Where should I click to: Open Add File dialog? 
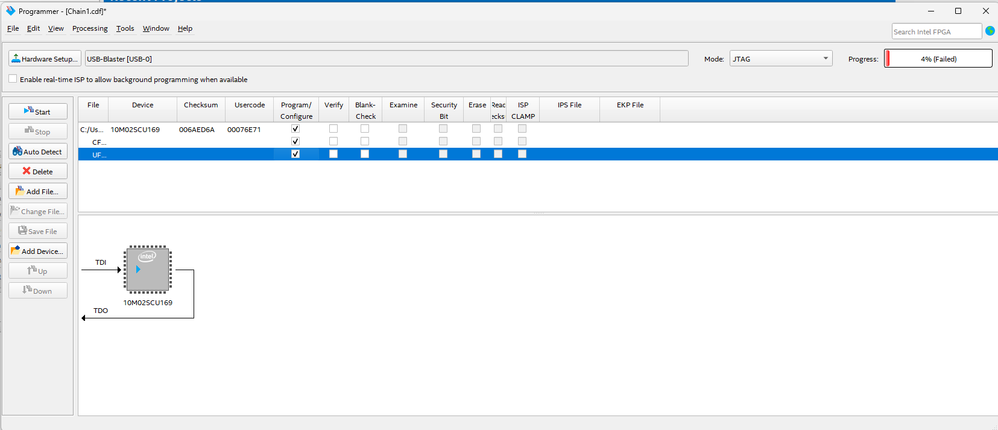point(38,191)
